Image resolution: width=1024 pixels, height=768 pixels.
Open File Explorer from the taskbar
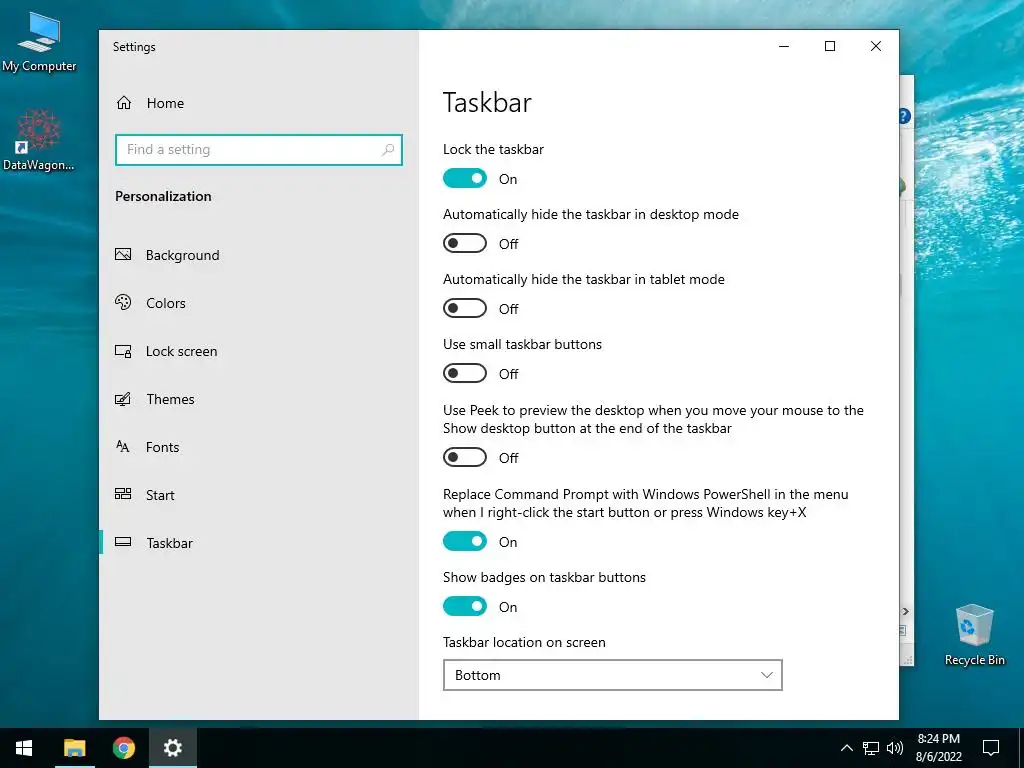[x=74, y=748]
